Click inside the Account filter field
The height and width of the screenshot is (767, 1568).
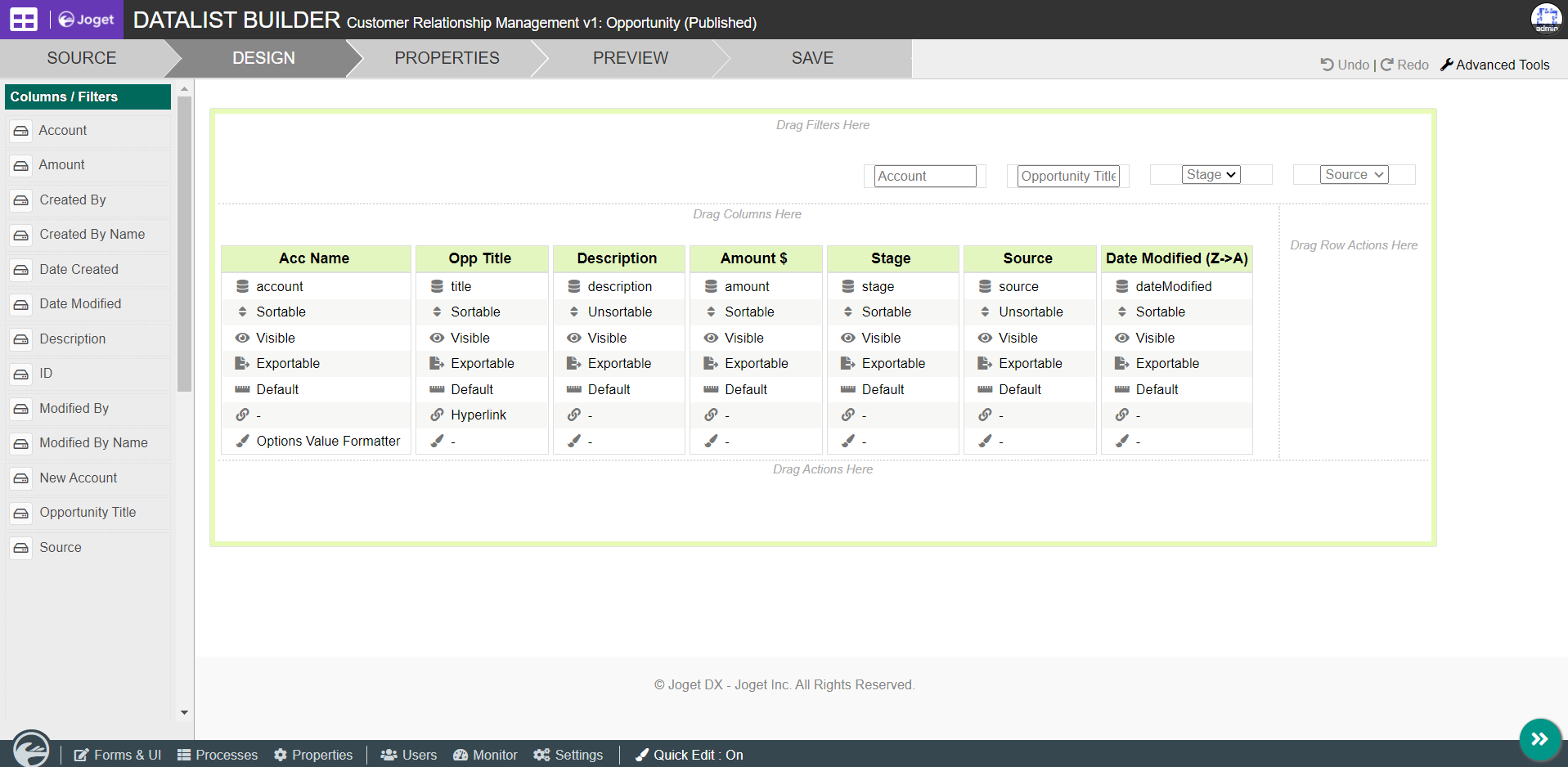pos(924,176)
